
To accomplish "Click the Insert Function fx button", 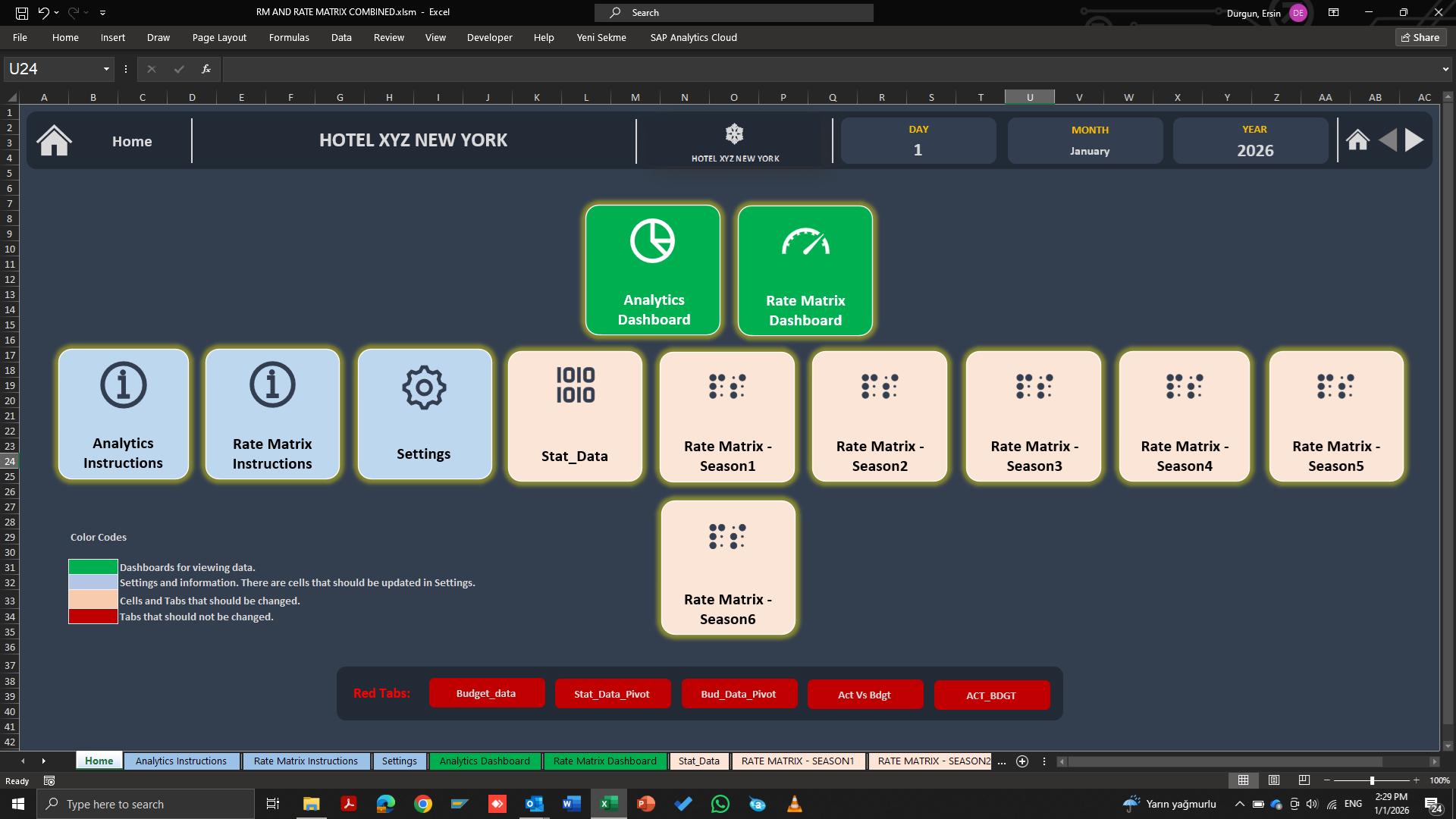I will point(206,69).
